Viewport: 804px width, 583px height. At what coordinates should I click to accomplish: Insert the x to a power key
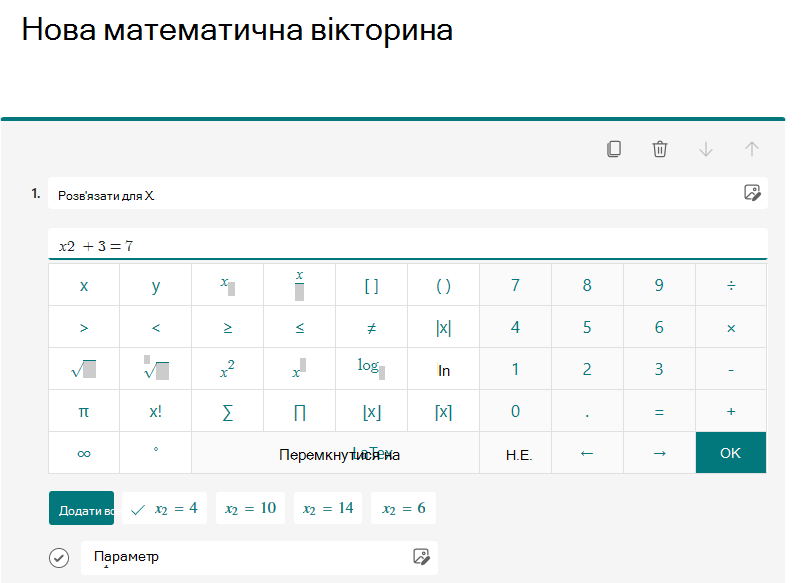pos(299,369)
